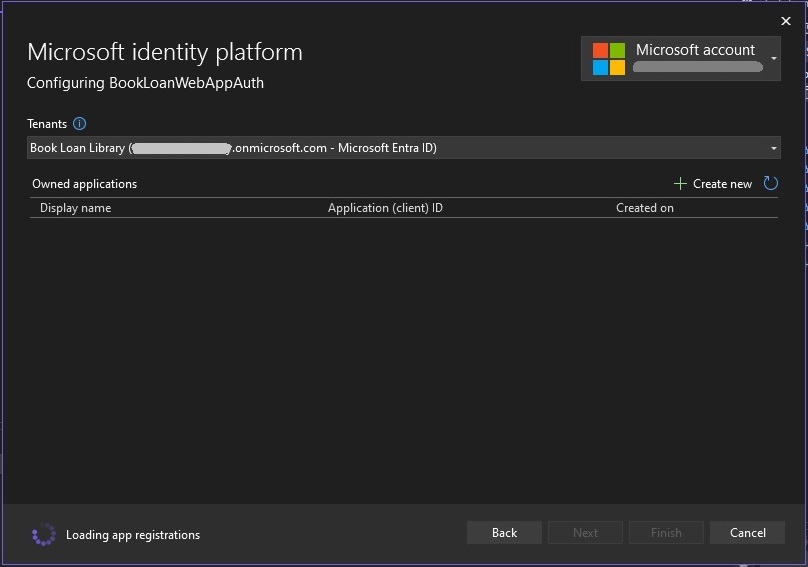Click the Configuring BookLoanWebAppAuth subtitle
This screenshot has width=808, height=567.
[145, 83]
